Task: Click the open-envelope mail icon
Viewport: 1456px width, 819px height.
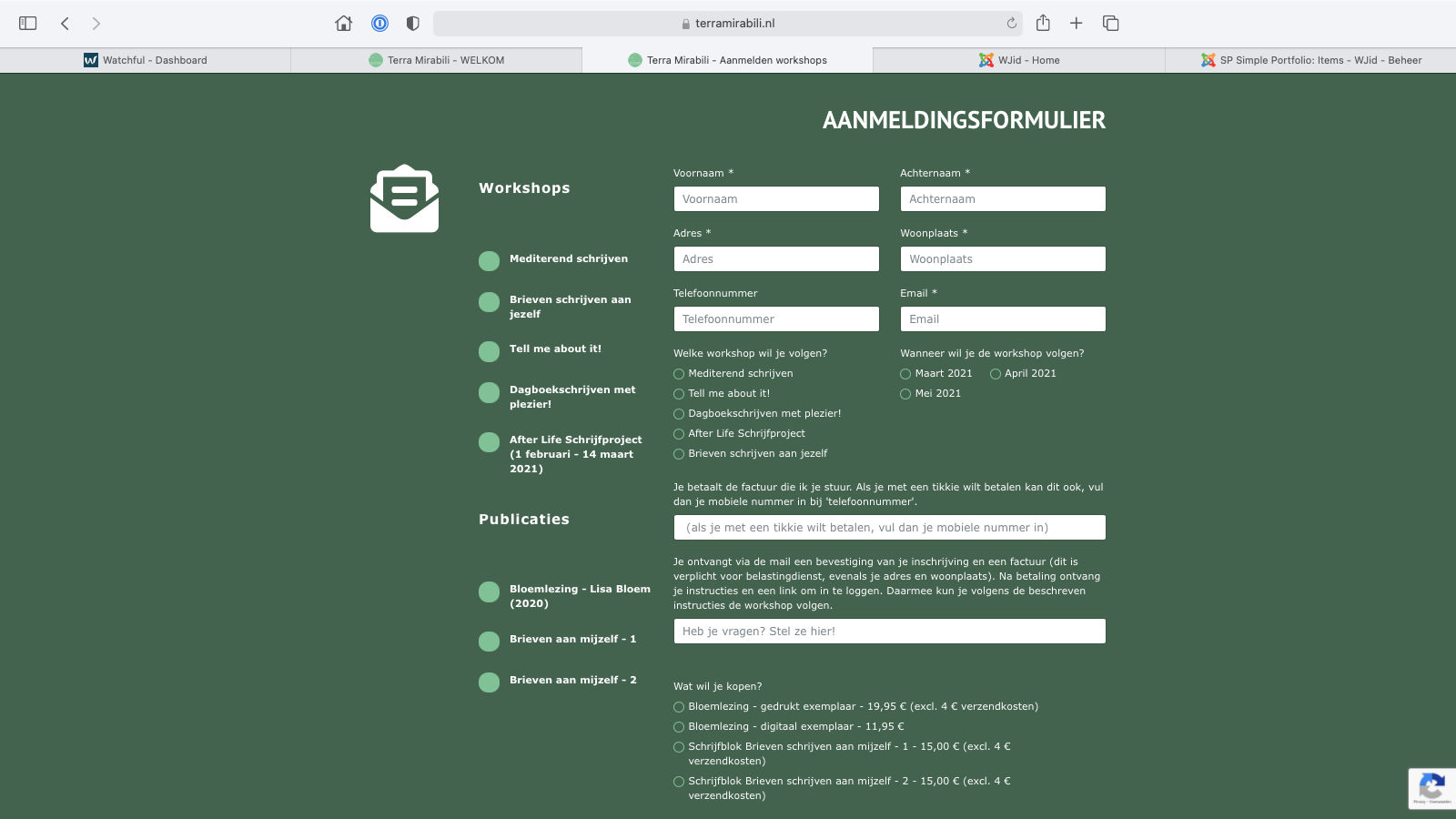Action: (x=404, y=198)
